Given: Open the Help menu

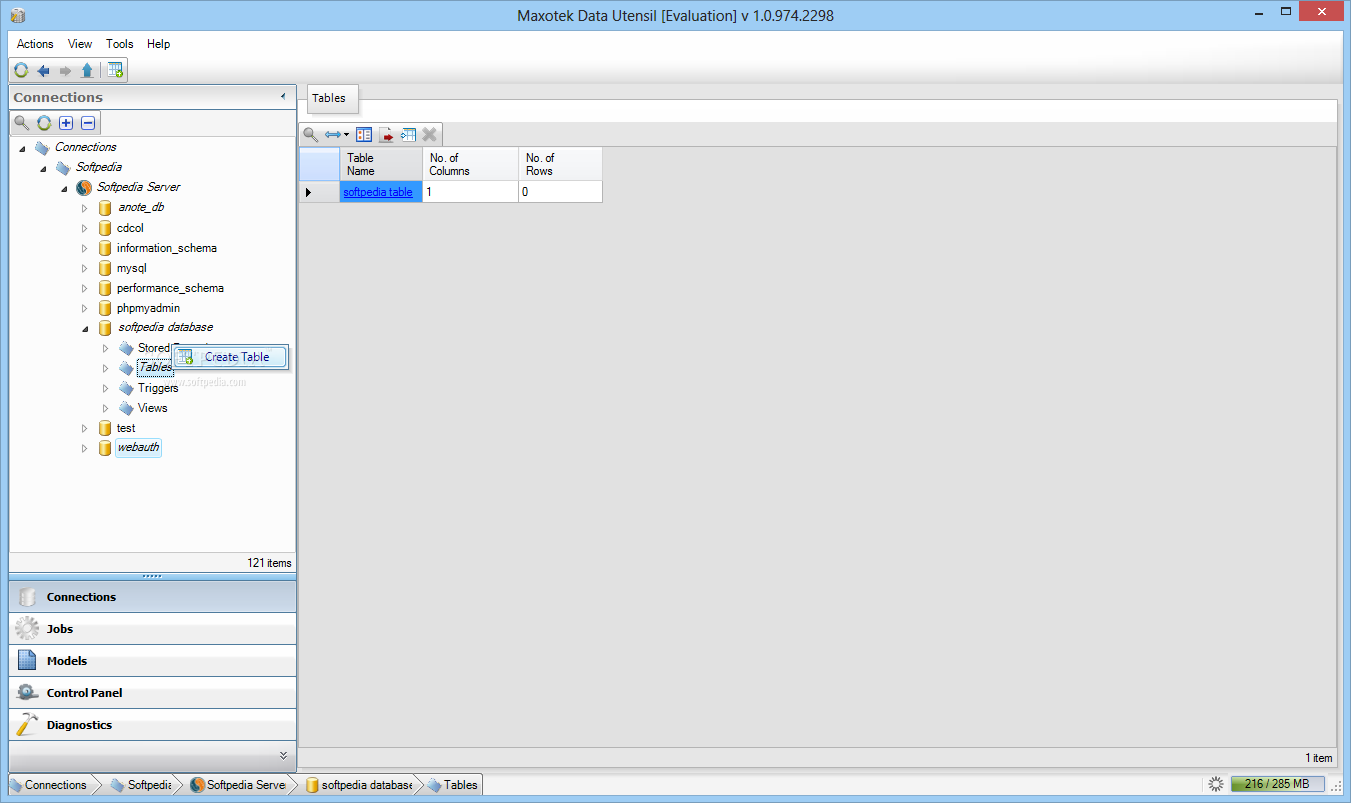Looking at the screenshot, I should 159,44.
